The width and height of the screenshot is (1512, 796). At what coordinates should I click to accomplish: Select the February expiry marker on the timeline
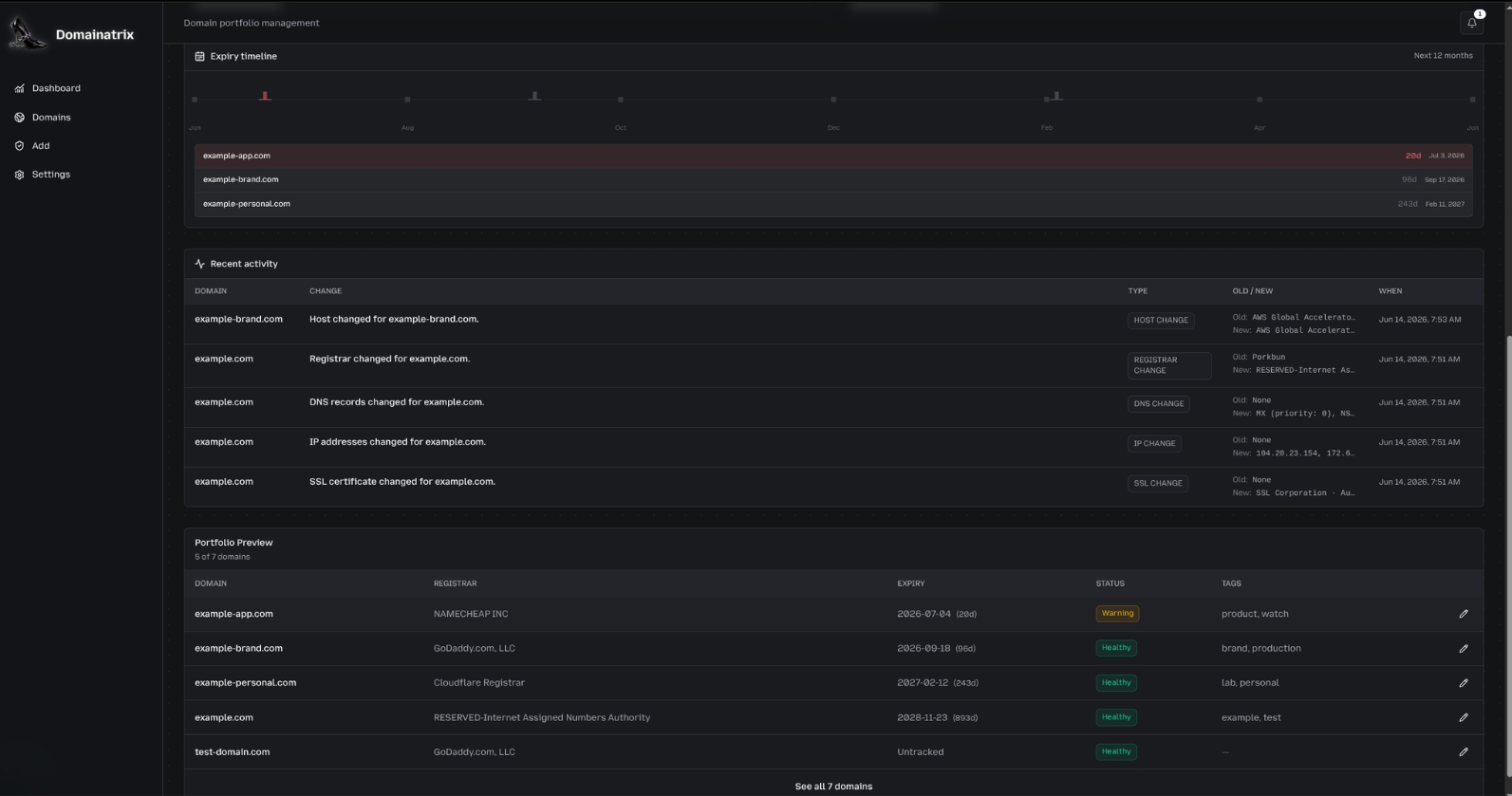tap(1057, 96)
